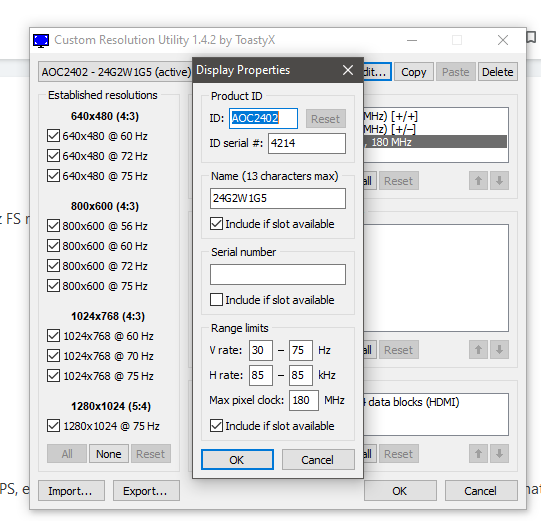
Task: Click None under Established resolutions
Action: [109, 454]
